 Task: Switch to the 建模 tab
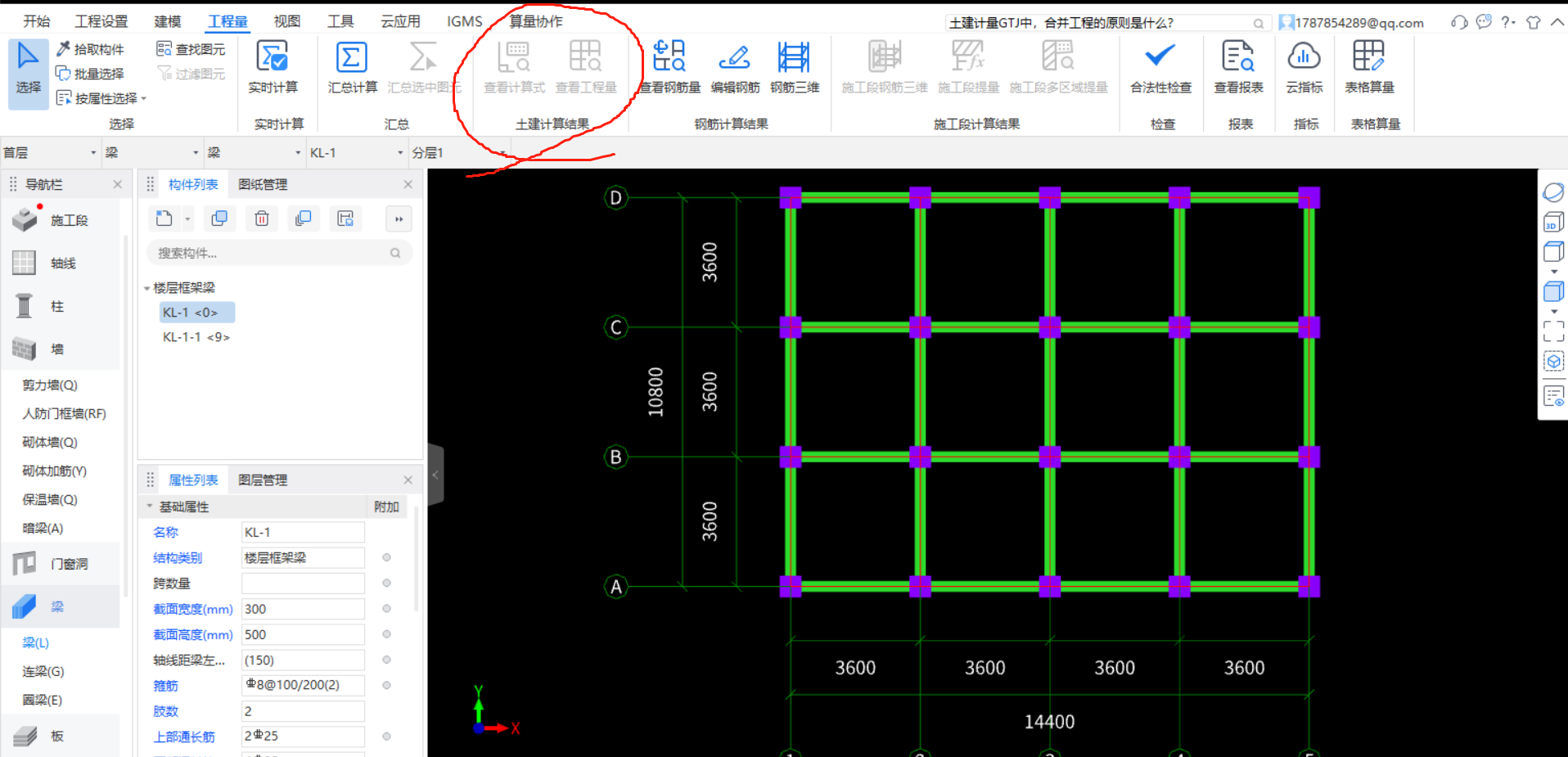[168, 21]
